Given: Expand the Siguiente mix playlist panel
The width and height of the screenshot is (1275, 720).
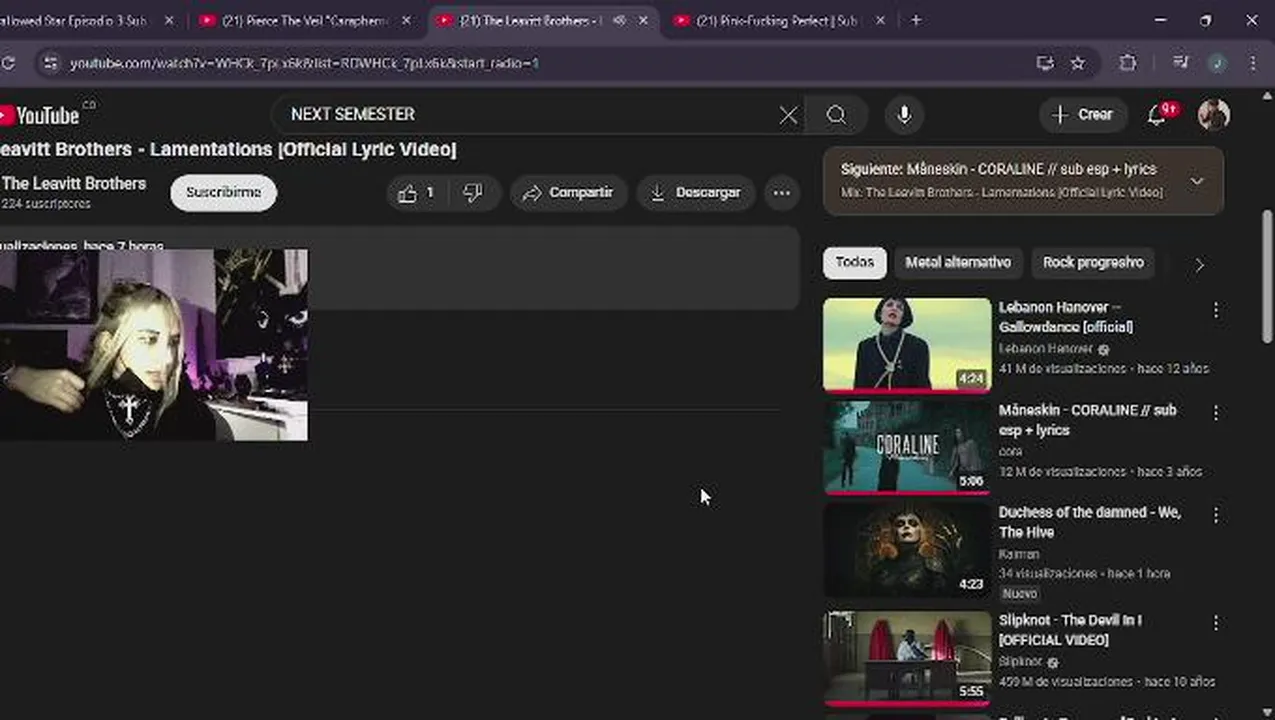Looking at the screenshot, I should pyautogui.click(x=1197, y=181).
